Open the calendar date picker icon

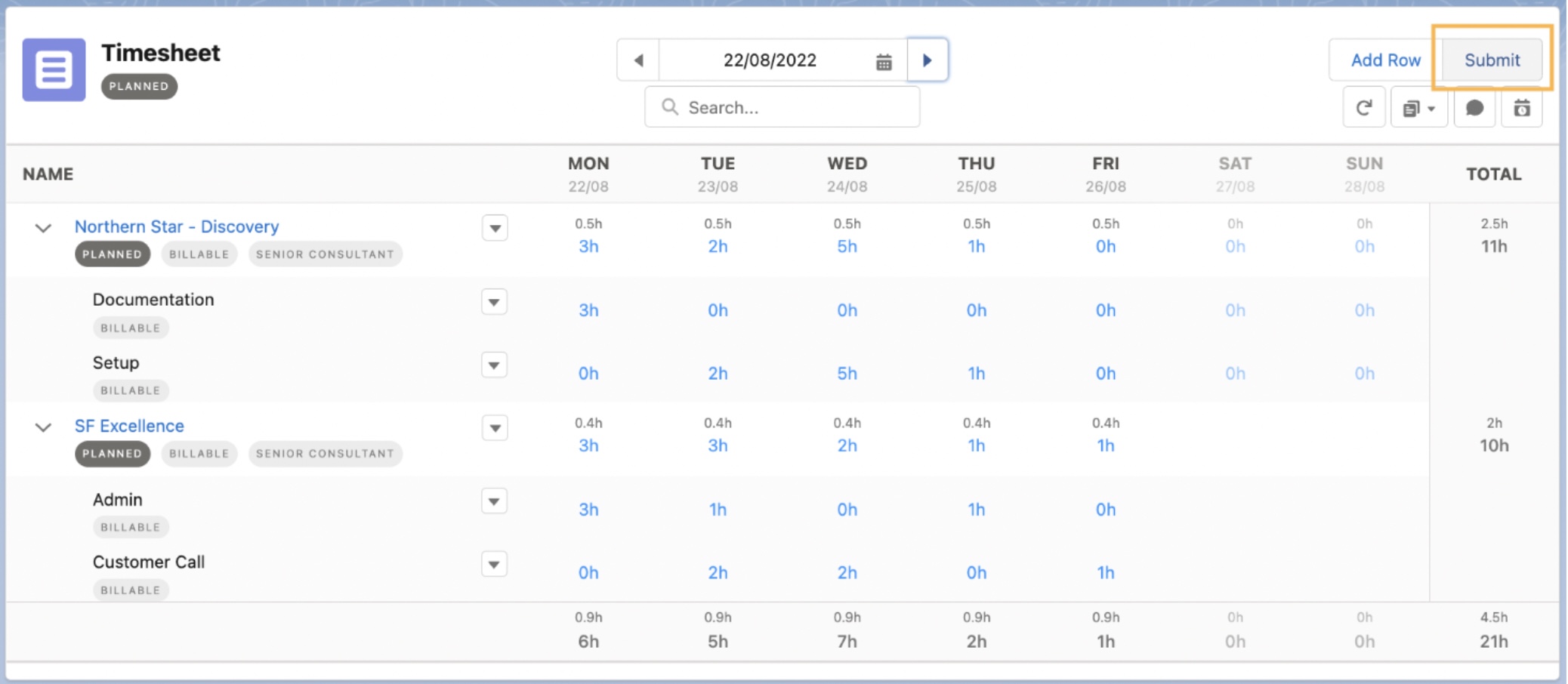point(884,61)
